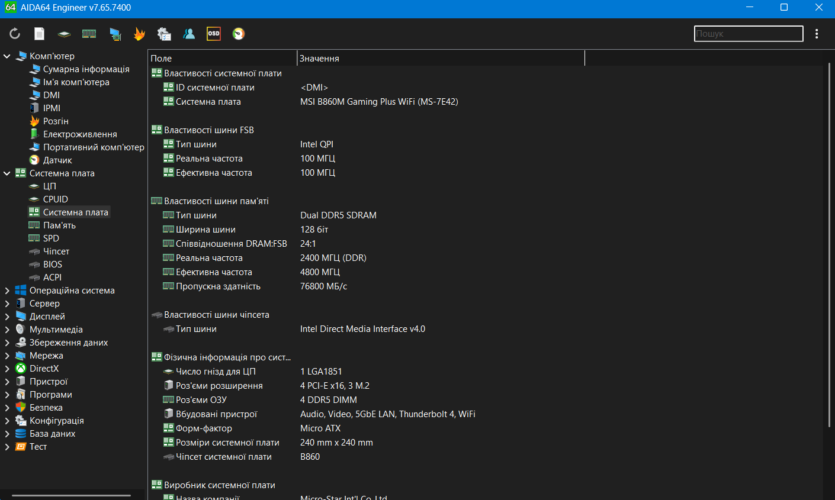Select the MSI B860M Gaming Plus WiFi value
This screenshot has width=835, height=500.
pos(379,102)
